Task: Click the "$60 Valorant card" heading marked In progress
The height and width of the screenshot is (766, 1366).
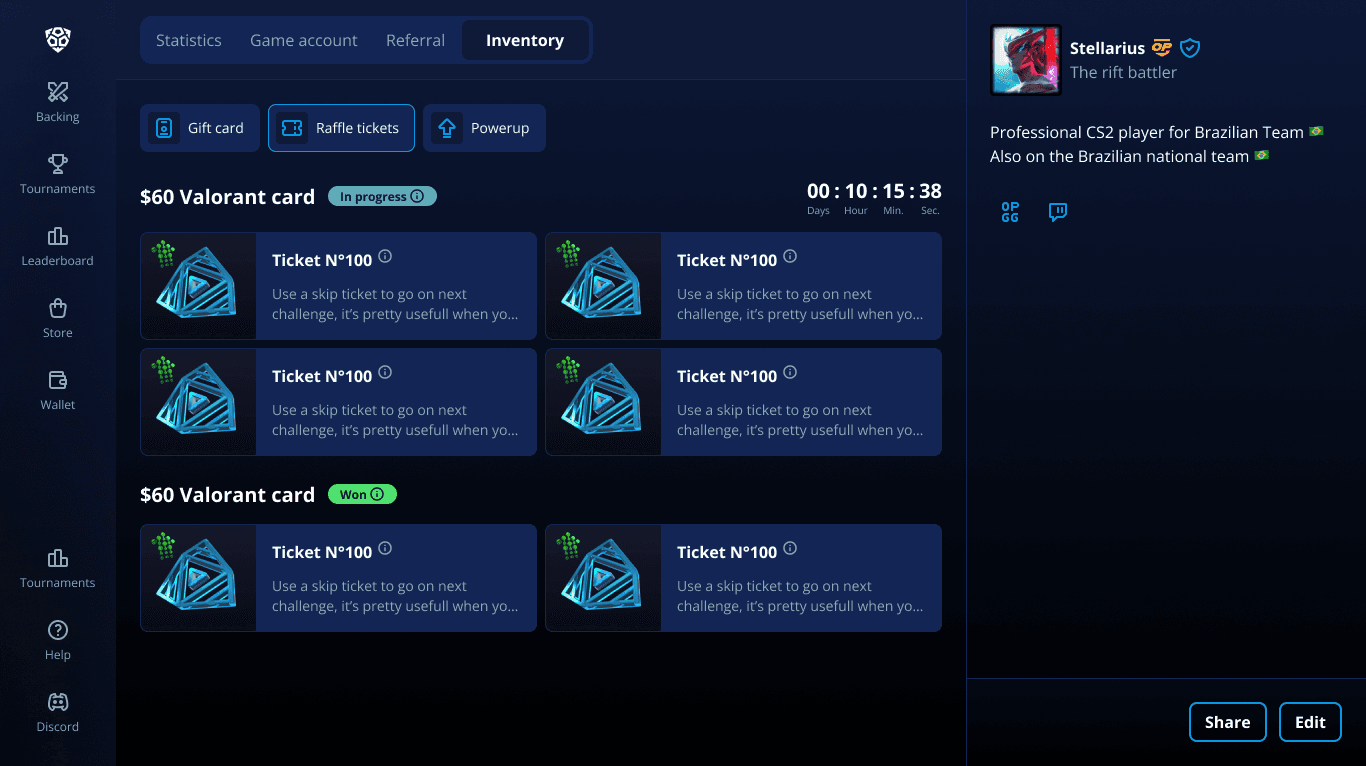Action: 227,197
